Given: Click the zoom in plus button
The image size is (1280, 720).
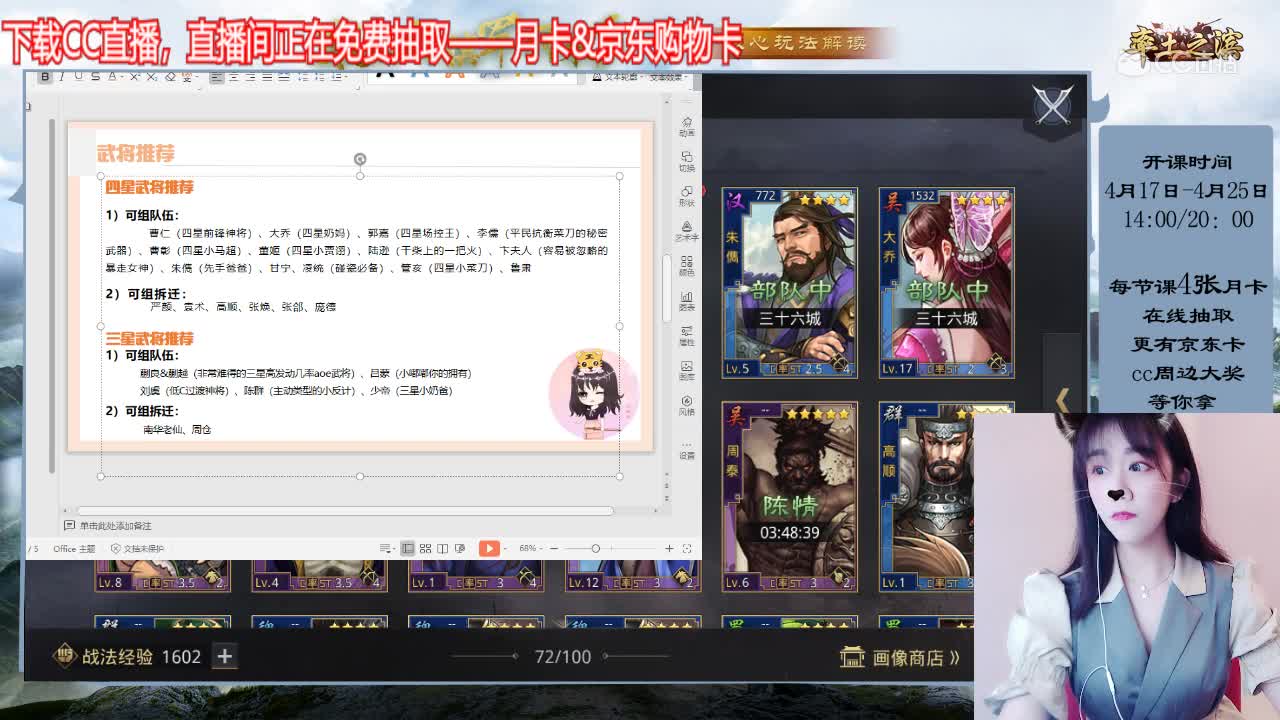Looking at the screenshot, I should [669, 548].
